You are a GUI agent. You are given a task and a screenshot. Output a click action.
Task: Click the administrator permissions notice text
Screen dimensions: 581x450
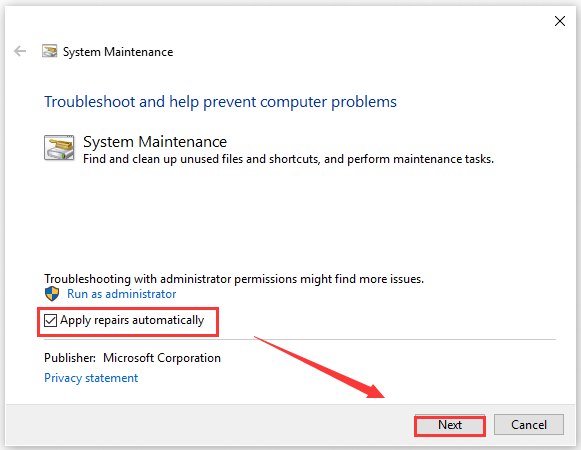tap(234, 279)
